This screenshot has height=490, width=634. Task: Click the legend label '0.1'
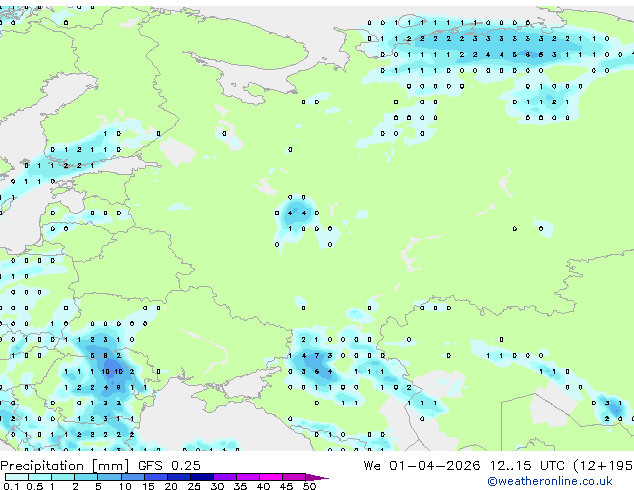click(x=11, y=486)
